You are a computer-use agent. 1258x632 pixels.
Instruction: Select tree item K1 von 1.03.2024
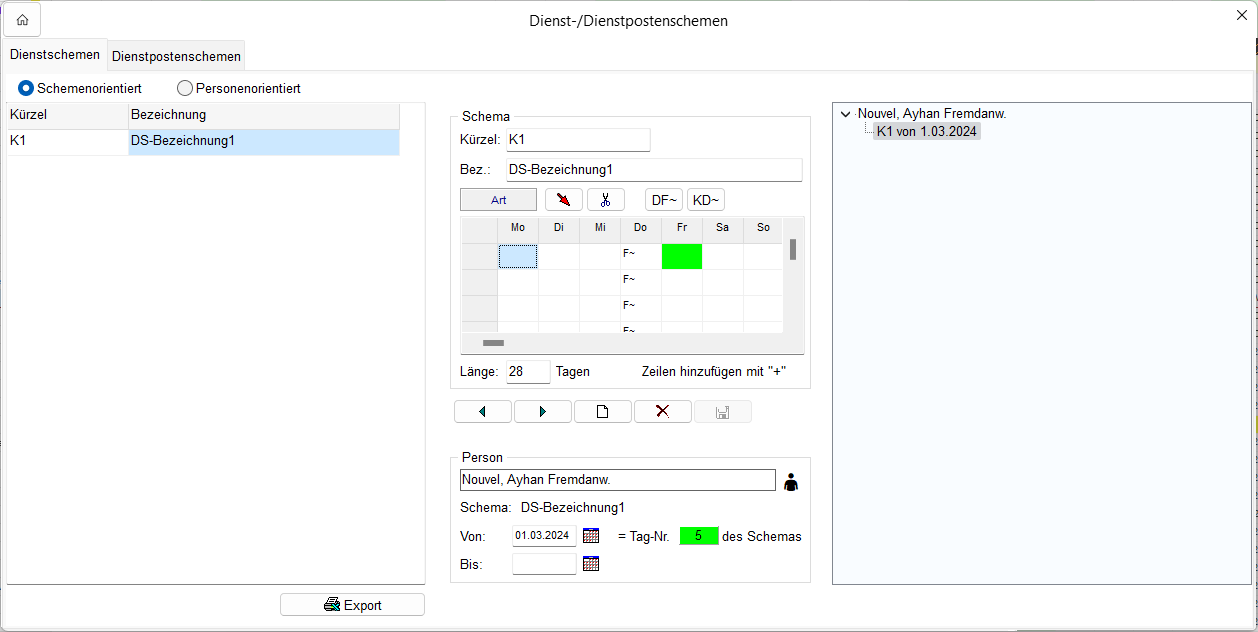(926, 131)
